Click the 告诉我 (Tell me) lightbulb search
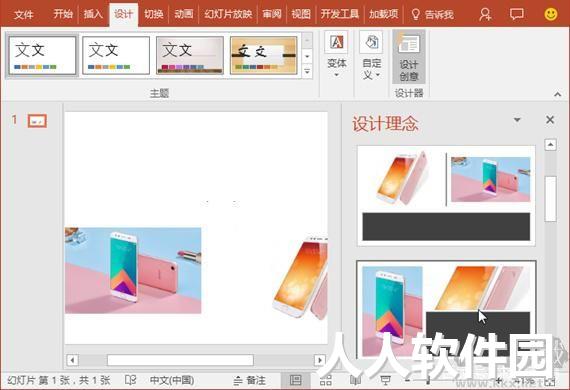The width and height of the screenshot is (570, 390). tap(432, 15)
